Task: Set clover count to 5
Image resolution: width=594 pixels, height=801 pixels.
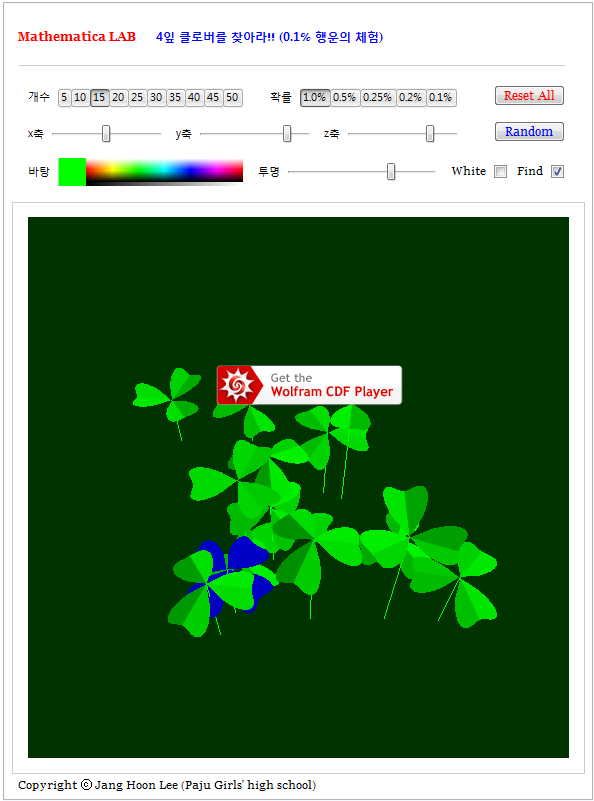Action: point(64,98)
